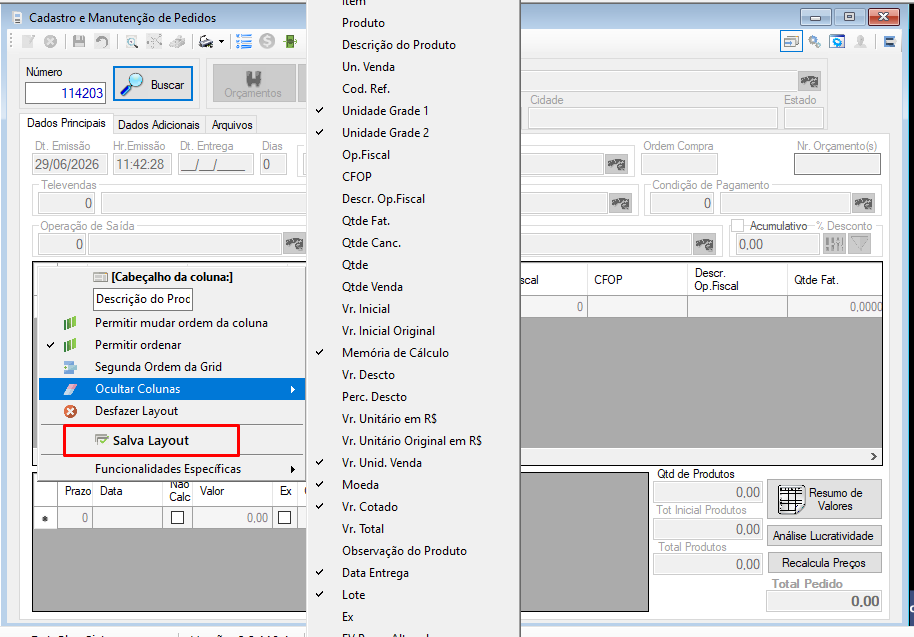Viewport: 914px width, 637px height.
Task: Toggle the Ex checkbox in payment row
Action: (284, 518)
